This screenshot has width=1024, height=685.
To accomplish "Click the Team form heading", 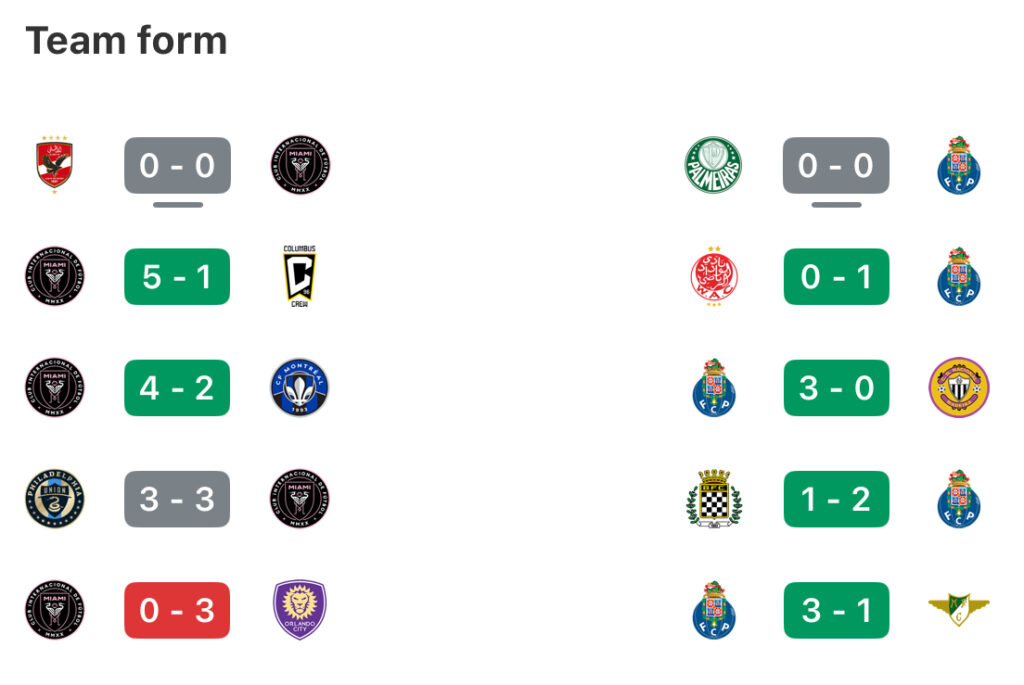I will click(x=126, y=40).
